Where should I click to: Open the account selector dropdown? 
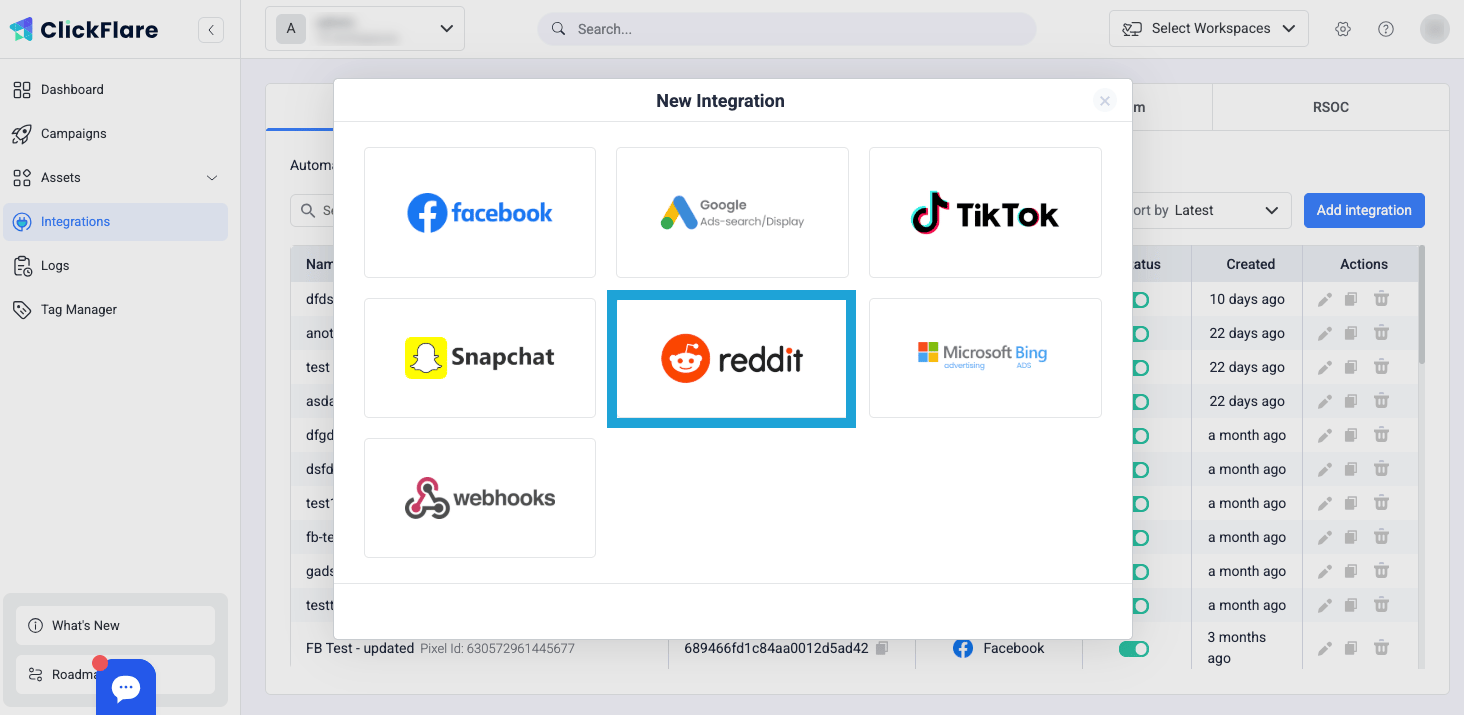point(365,29)
